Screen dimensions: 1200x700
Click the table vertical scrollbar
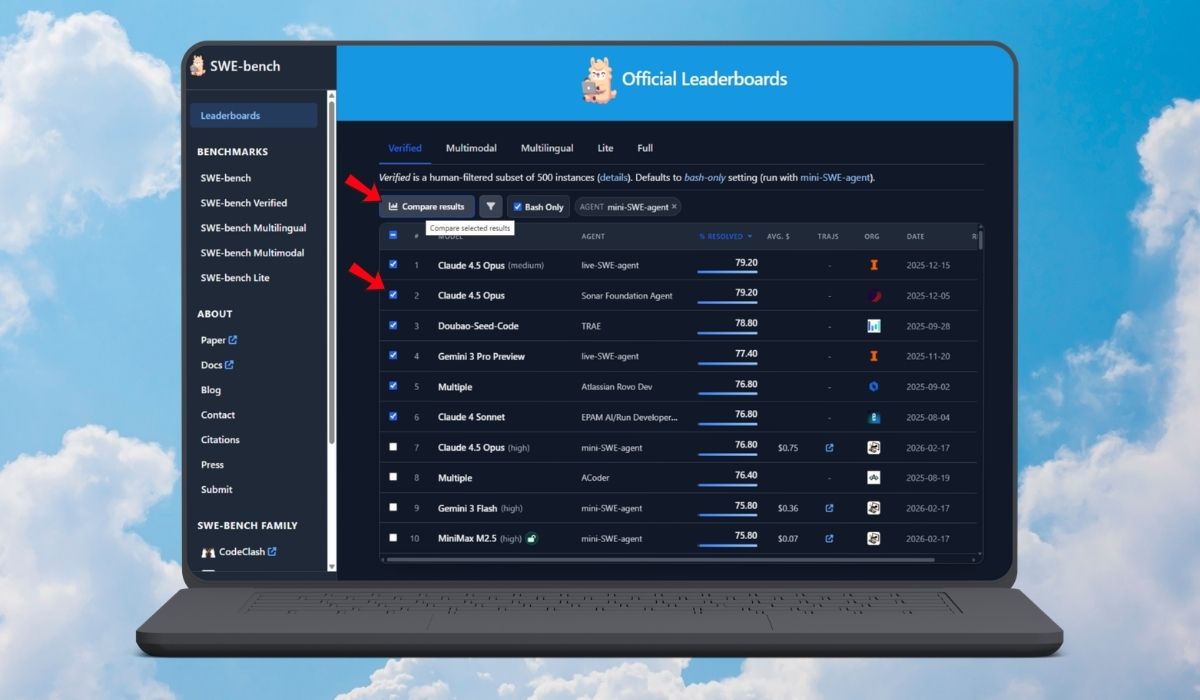click(980, 239)
